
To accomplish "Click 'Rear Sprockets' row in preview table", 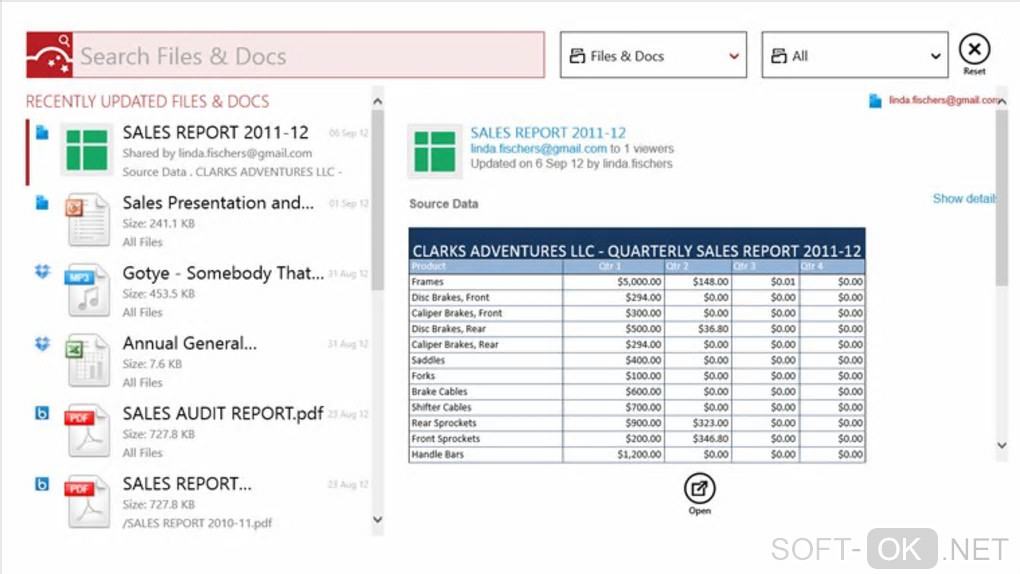I will (637, 423).
